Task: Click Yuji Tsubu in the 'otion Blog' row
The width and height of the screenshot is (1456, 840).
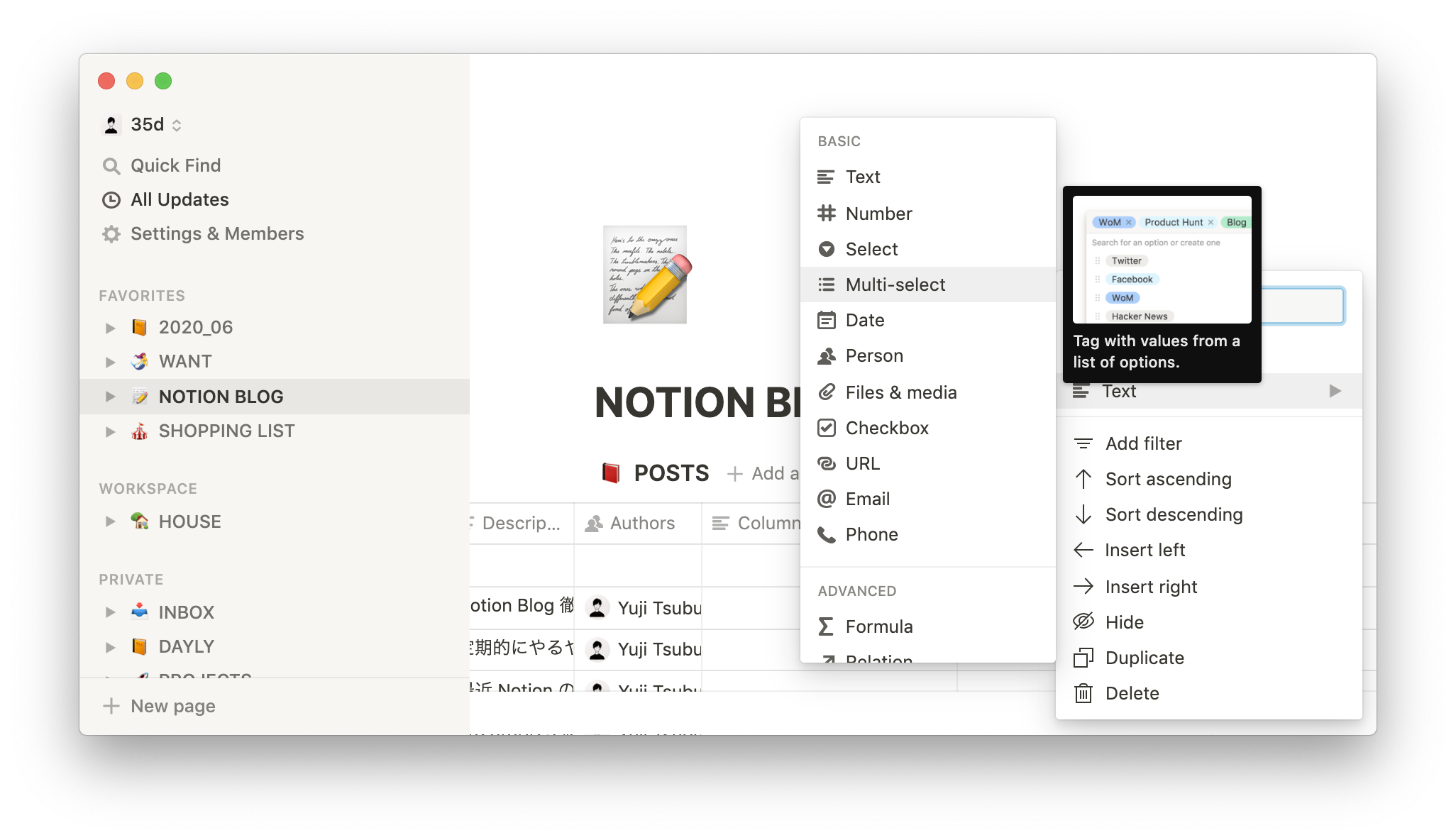Action: click(x=644, y=608)
